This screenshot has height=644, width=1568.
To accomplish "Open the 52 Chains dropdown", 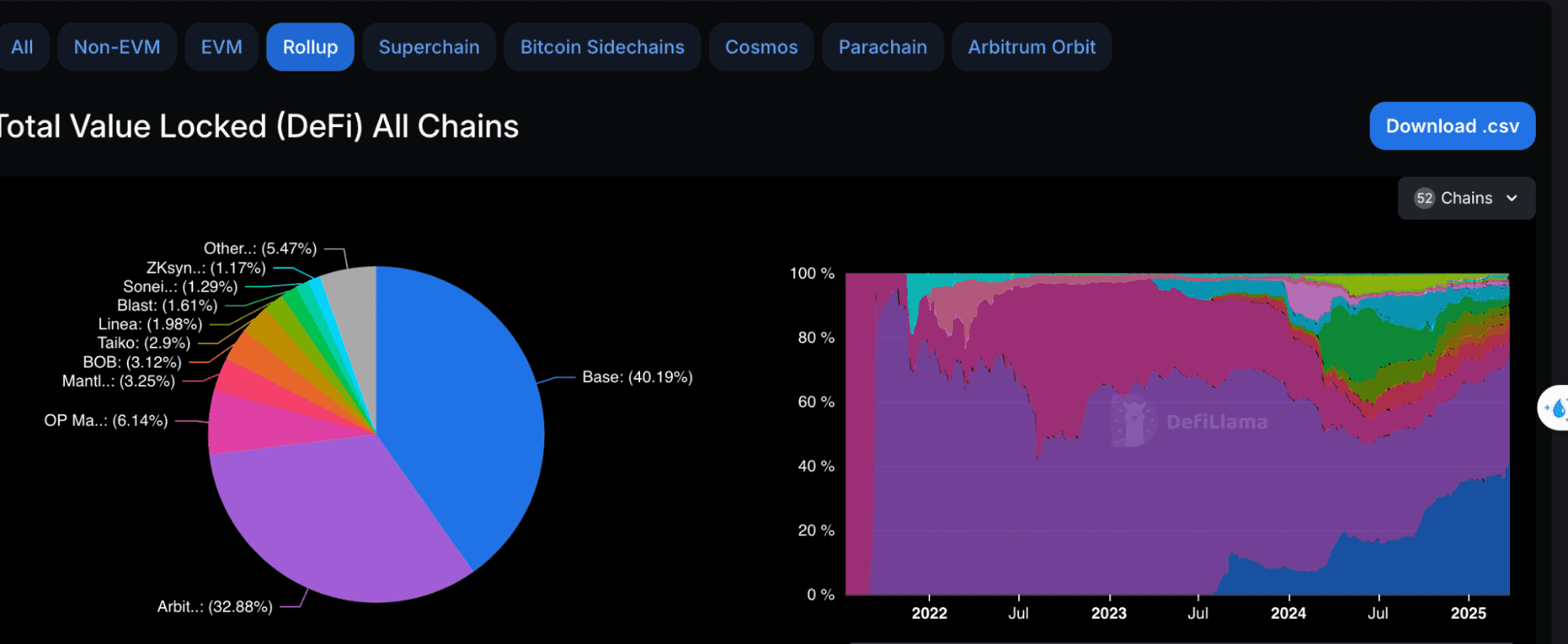I will (x=1465, y=198).
